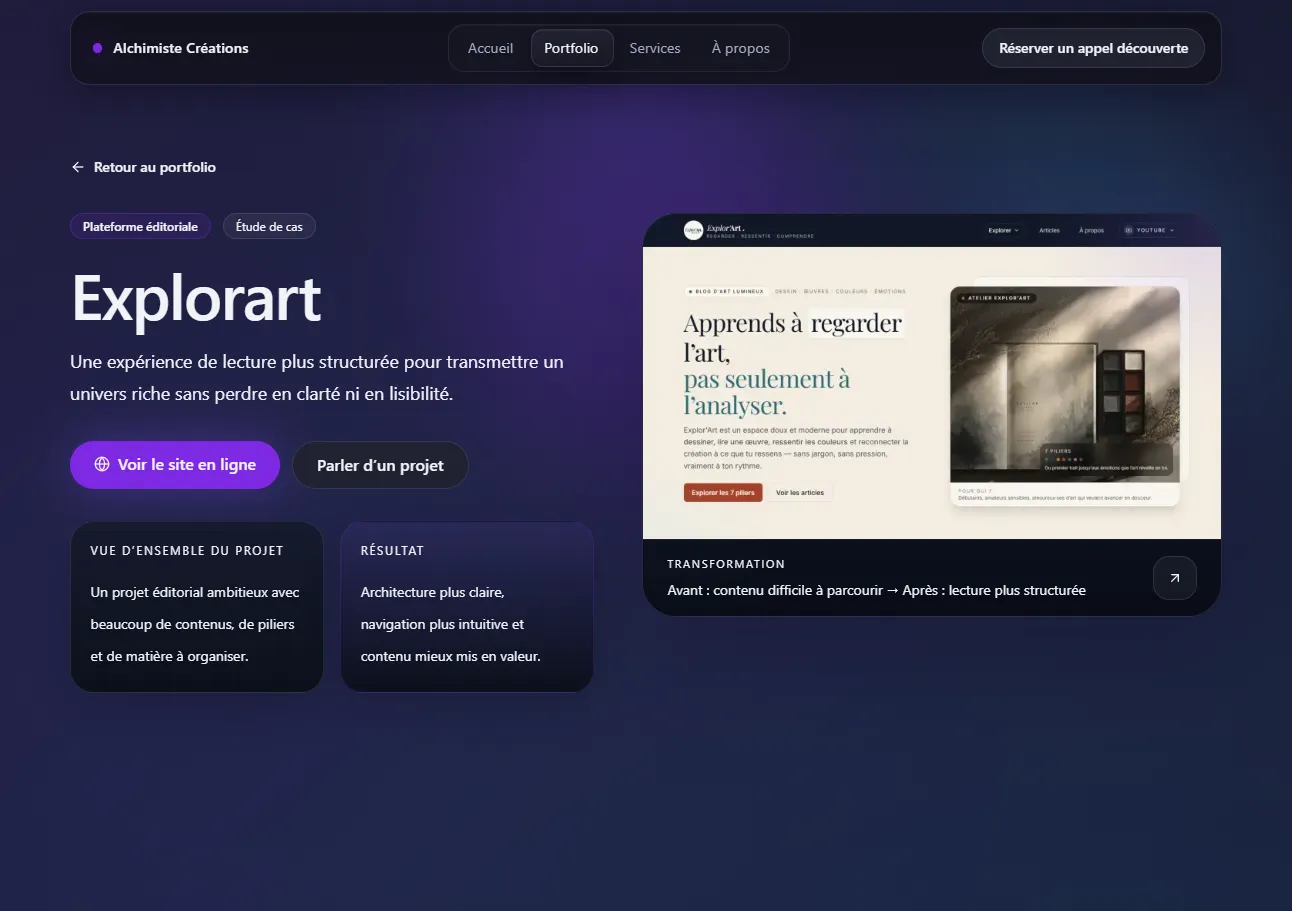This screenshot has height=911, width=1292.
Task: Open the Services nav item
Action: tap(654, 48)
